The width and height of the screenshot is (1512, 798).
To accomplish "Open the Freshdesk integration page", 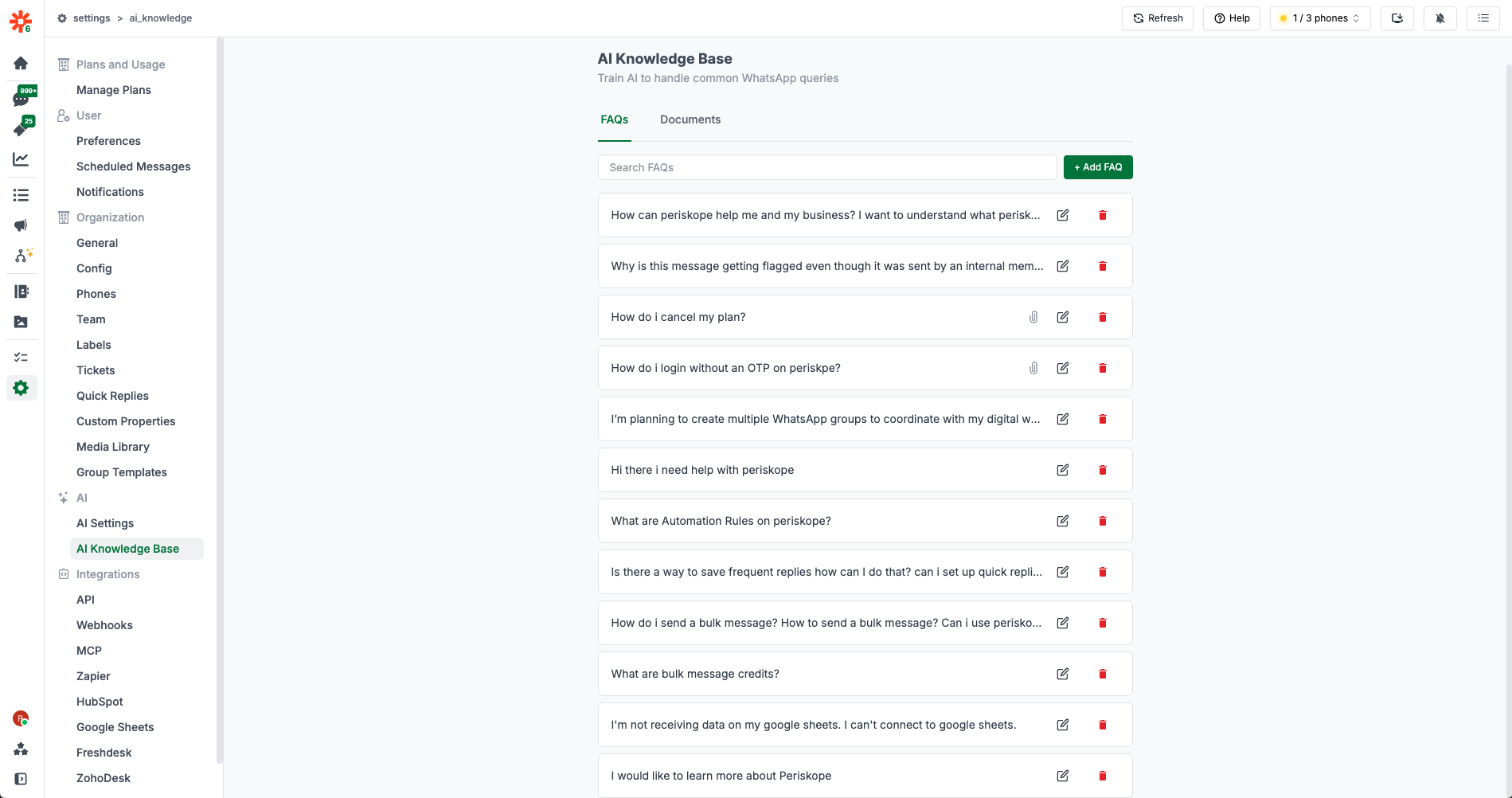I will click(x=104, y=753).
